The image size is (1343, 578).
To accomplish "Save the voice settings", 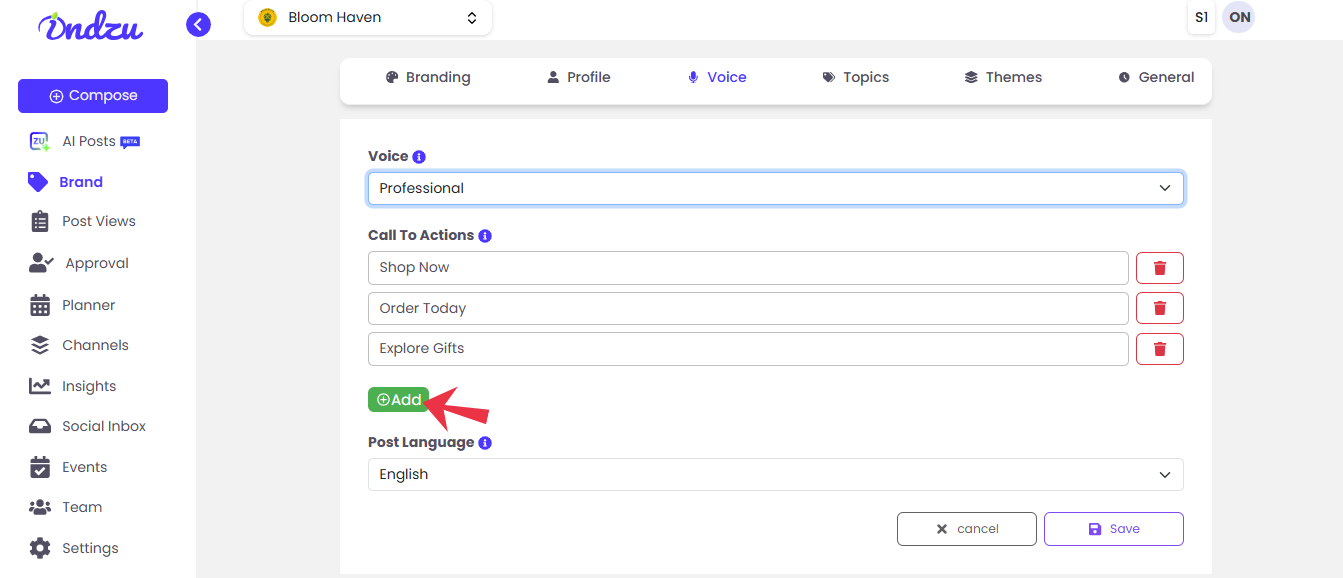I will point(1114,529).
